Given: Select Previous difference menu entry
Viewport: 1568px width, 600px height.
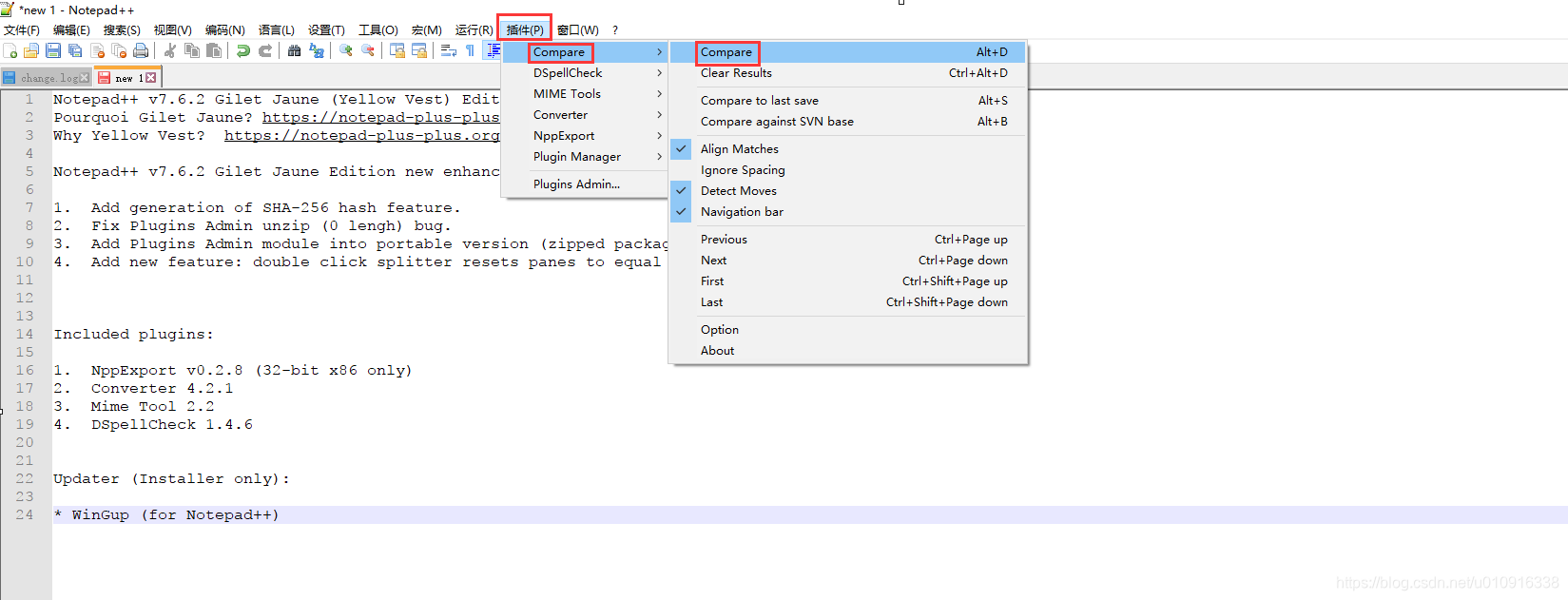Looking at the screenshot, I should 847,240.
